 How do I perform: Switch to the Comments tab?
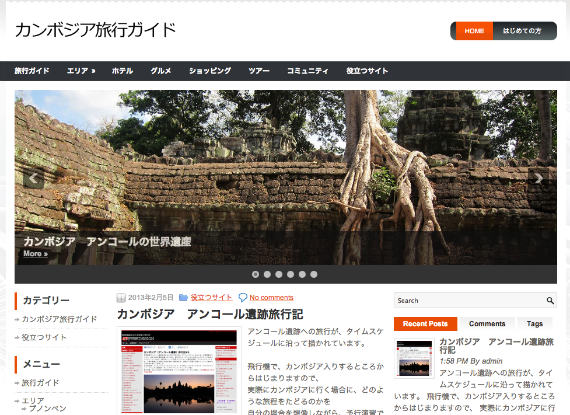[487, 324]
